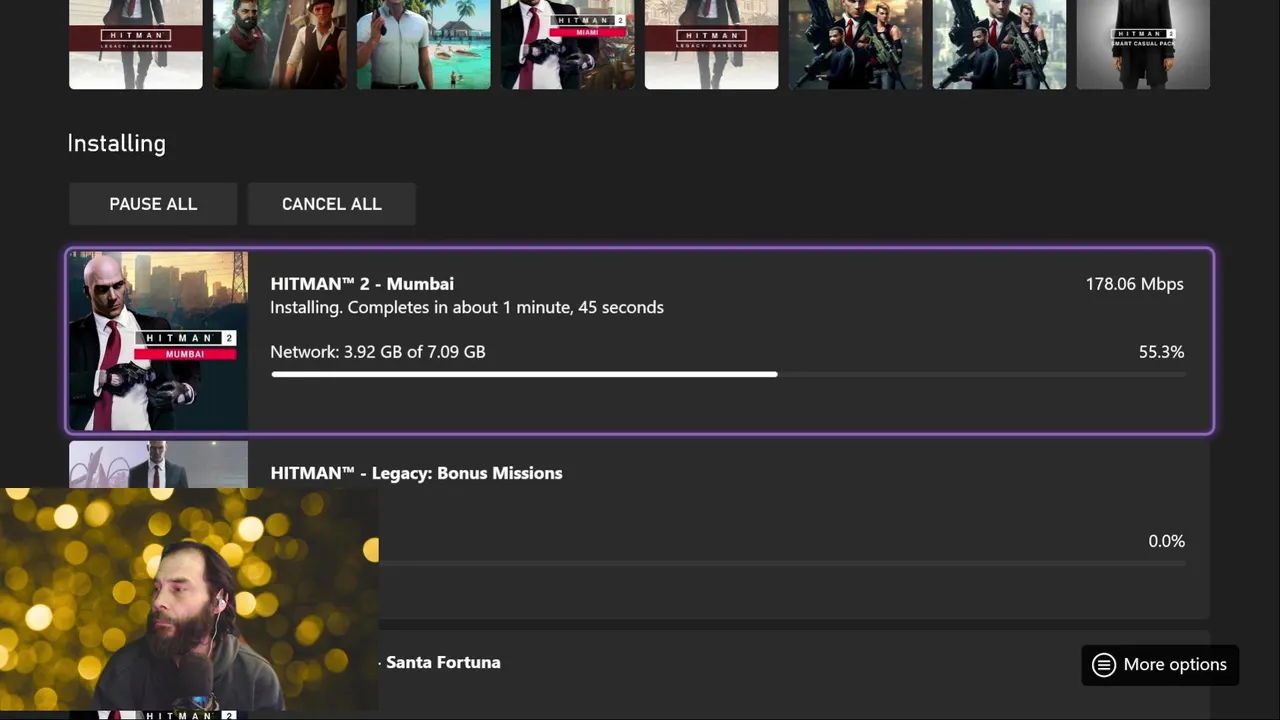This screenshot has width=1280, height=720.
Task: Pause all installing downloads
Action: click(x=153, y=204)
